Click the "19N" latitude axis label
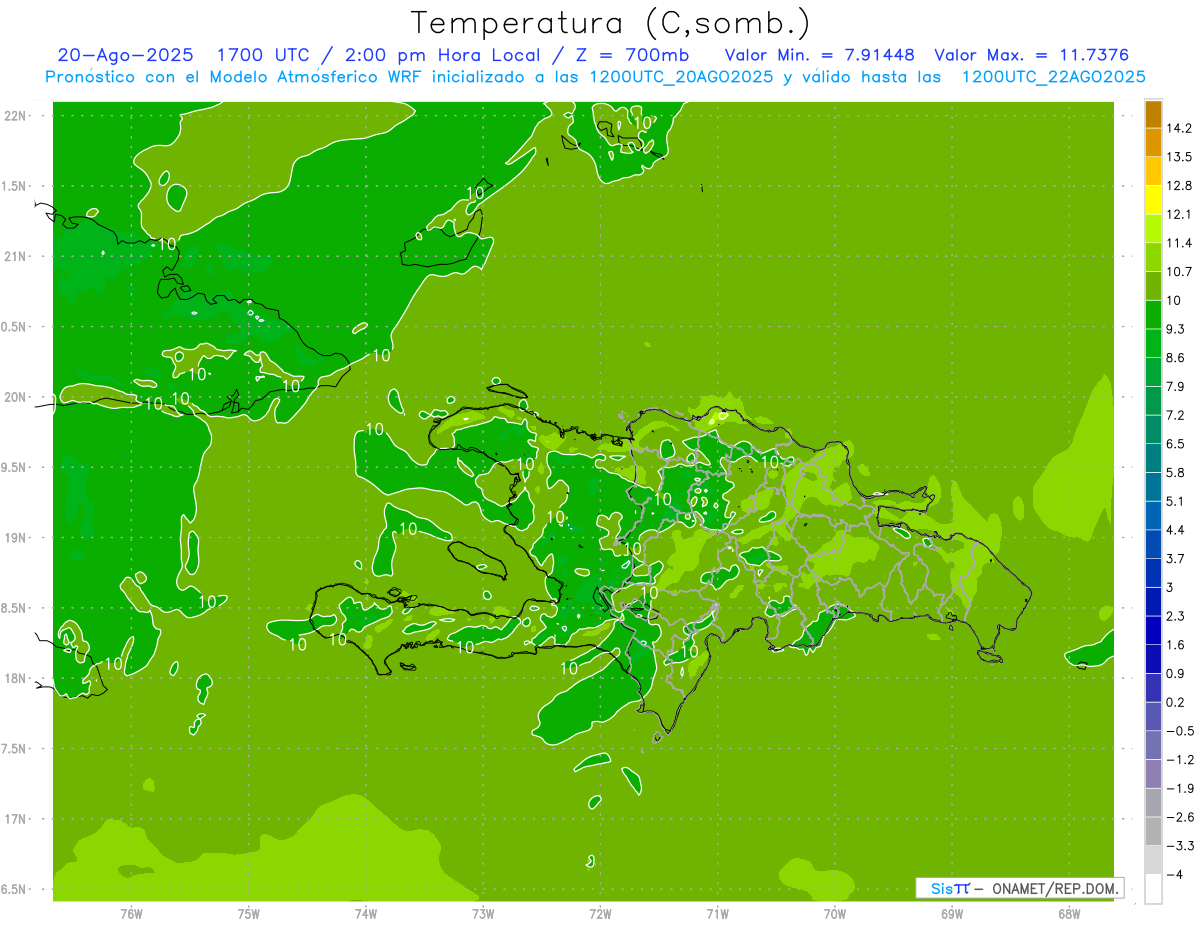 pyautogui.click(x=16, y=538)
